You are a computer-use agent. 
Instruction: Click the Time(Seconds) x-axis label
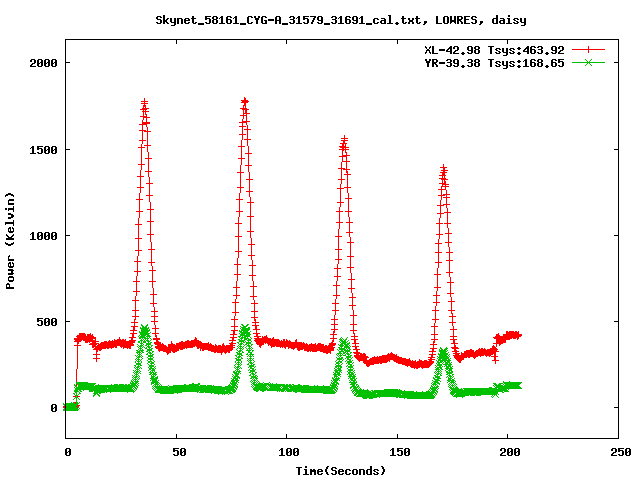(341, 471)
